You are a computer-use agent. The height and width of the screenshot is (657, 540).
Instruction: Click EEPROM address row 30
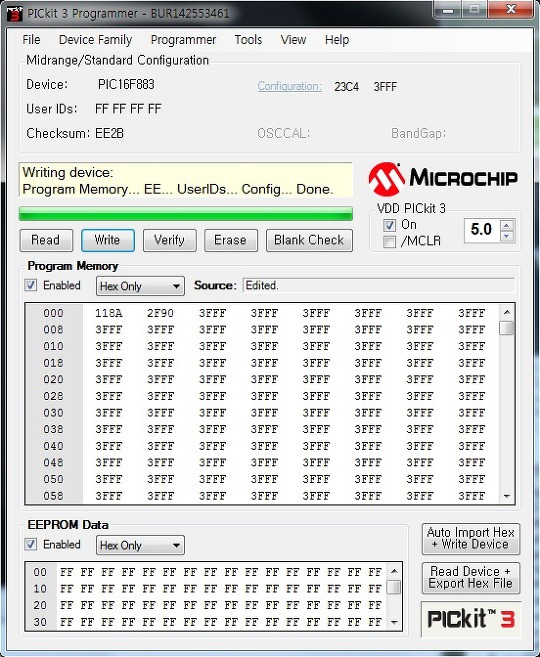pyautogui.click(x=40, y=622)
